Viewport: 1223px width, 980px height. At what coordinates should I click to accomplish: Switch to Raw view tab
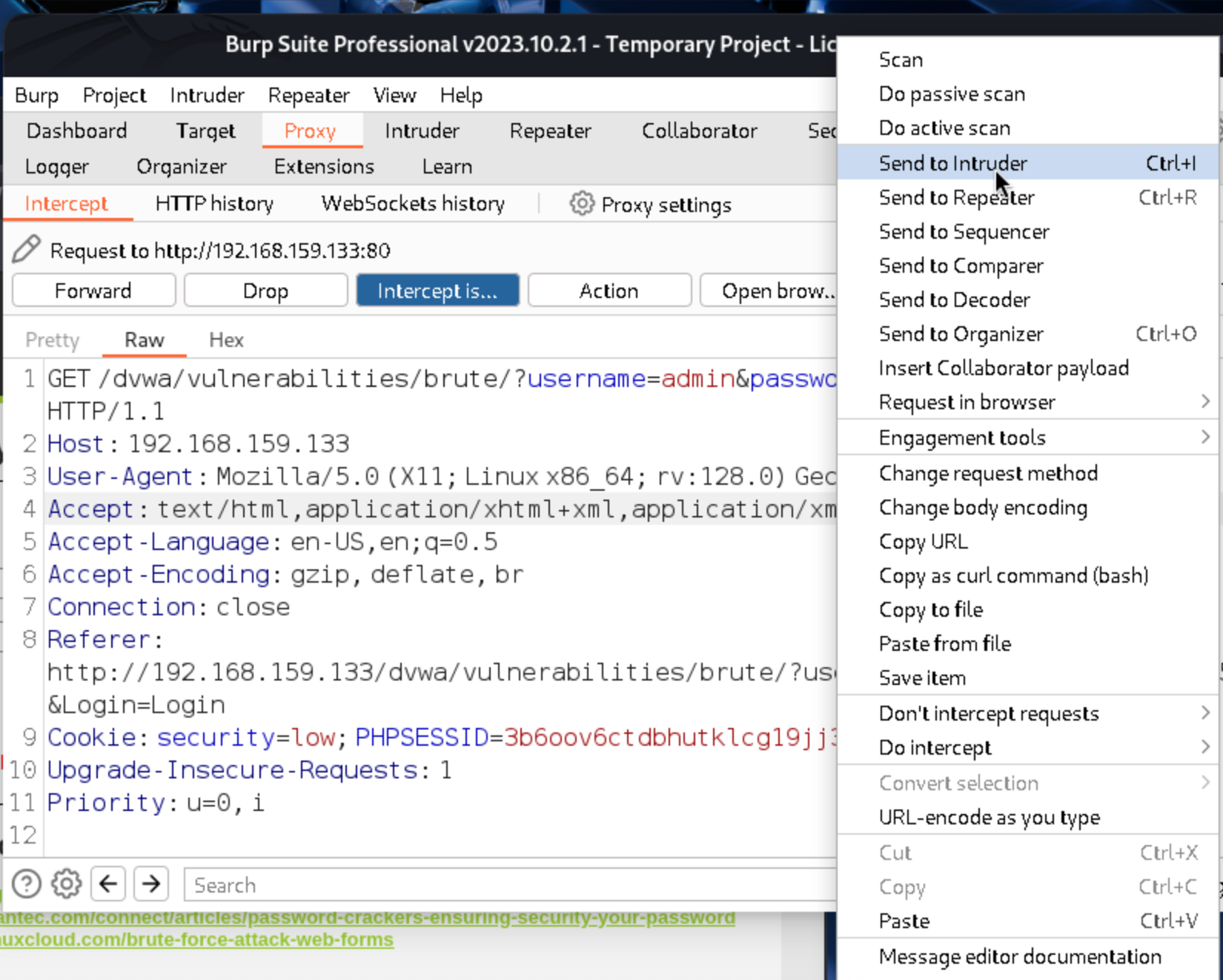(144, 340)
